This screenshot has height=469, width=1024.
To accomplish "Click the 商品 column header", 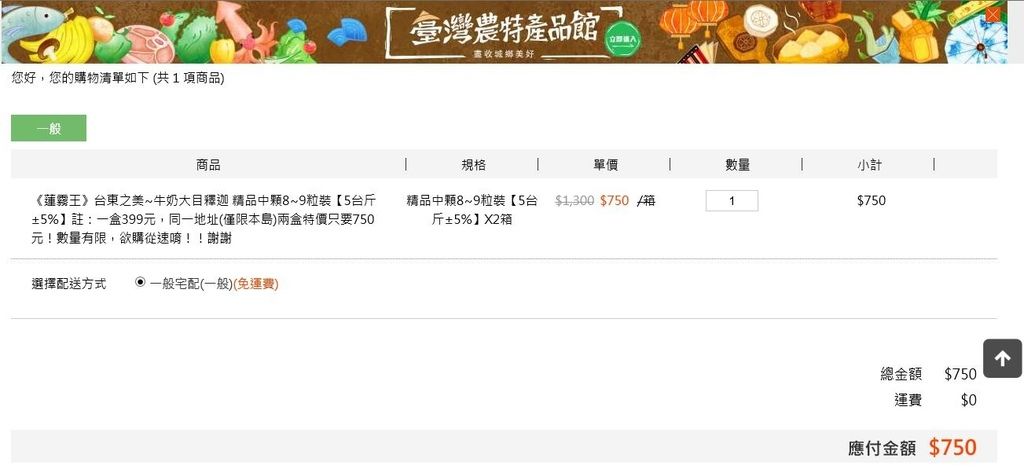I will pyautogui.click(x=208, y=165).
